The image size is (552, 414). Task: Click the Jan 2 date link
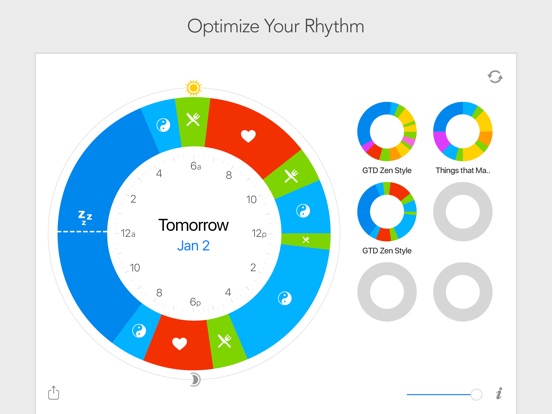pyautogui.click(x=193, y=245)
